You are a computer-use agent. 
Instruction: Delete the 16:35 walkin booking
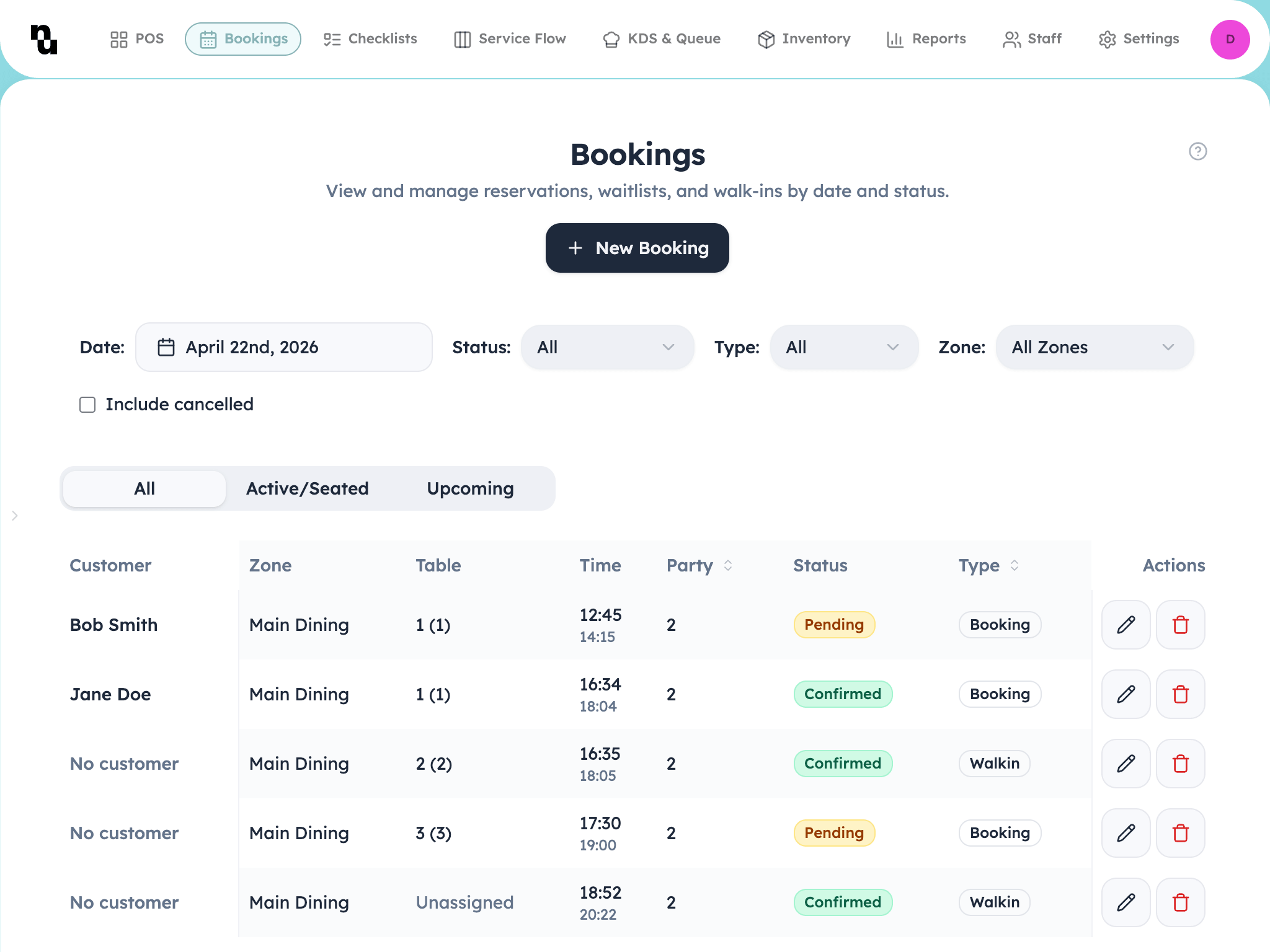[x=1180, y=764]
